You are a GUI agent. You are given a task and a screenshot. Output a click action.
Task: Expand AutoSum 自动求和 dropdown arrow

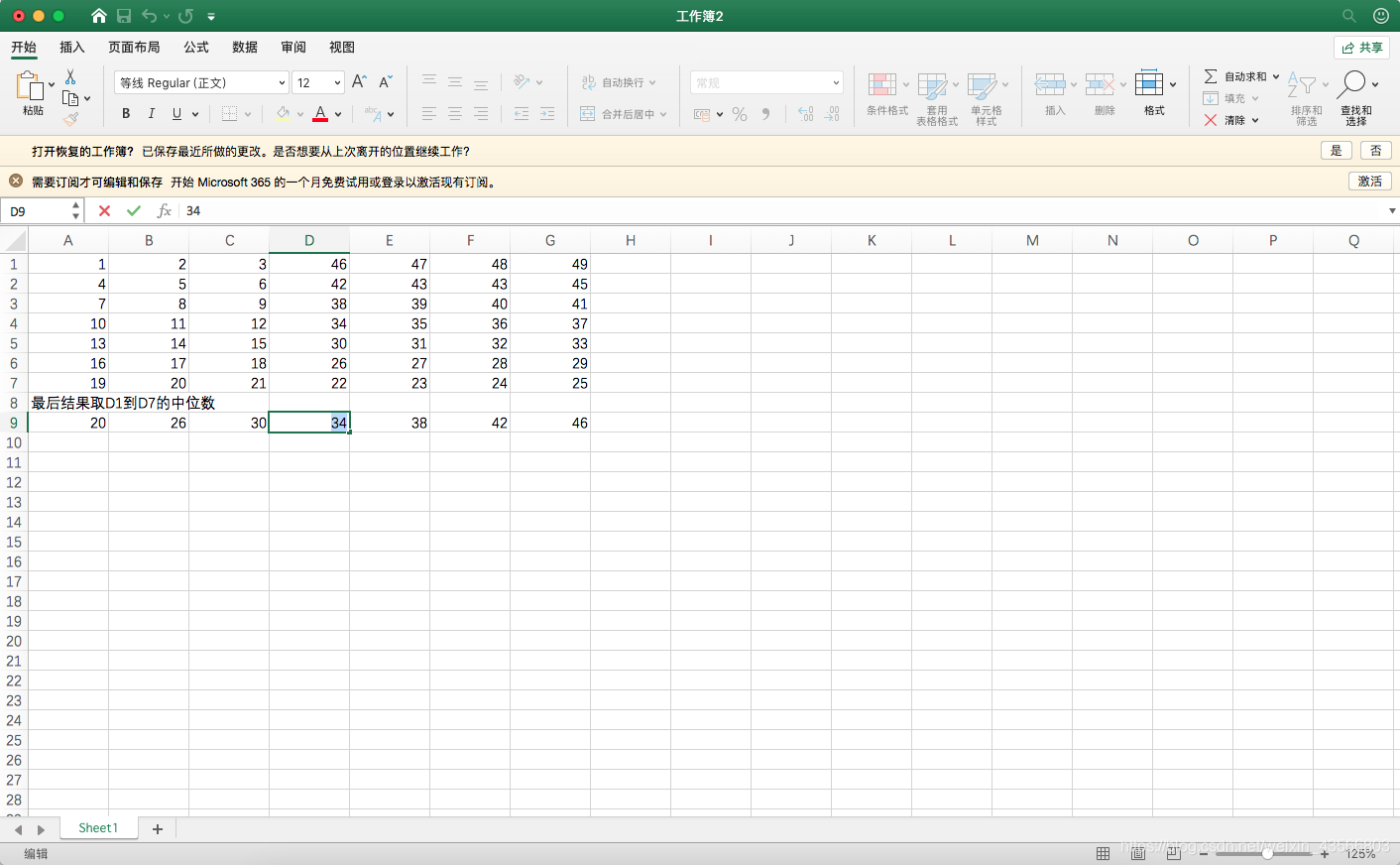coord(1276,76)
